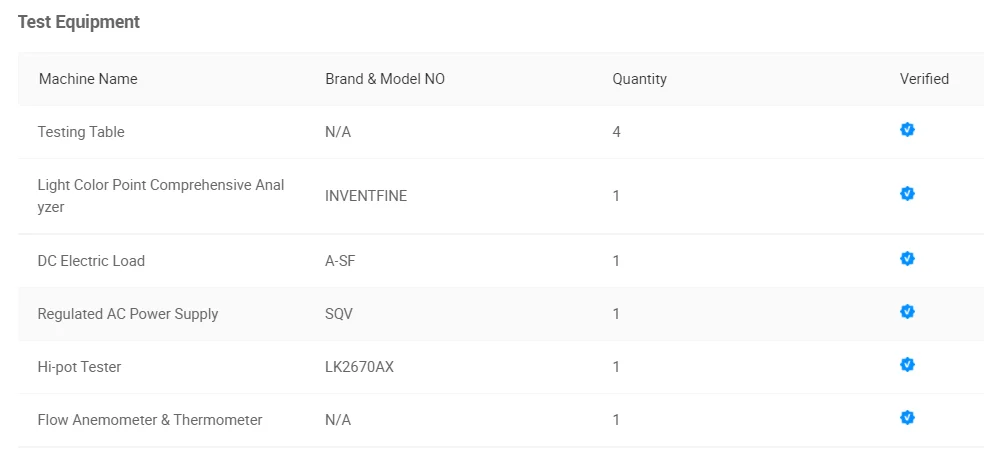Click the Verified column header

pos(924,79)
